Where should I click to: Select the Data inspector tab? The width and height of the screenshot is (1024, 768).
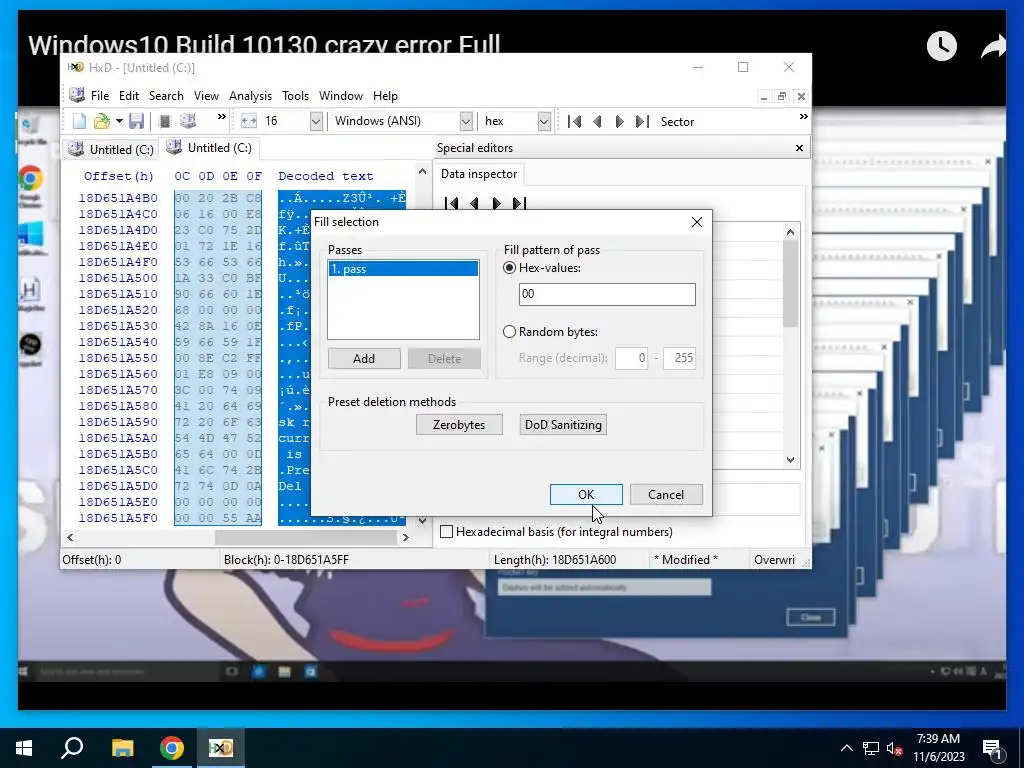pos(479,174)
